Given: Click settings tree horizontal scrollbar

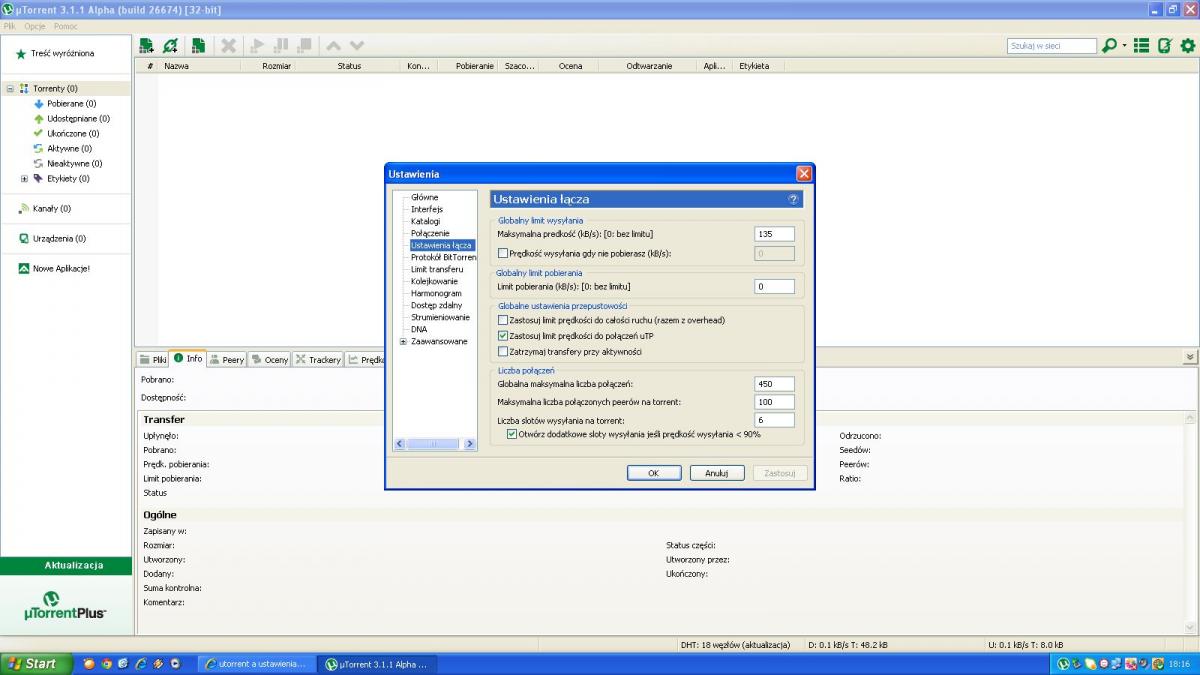Looking at the screenshot, I should point(435,444).
